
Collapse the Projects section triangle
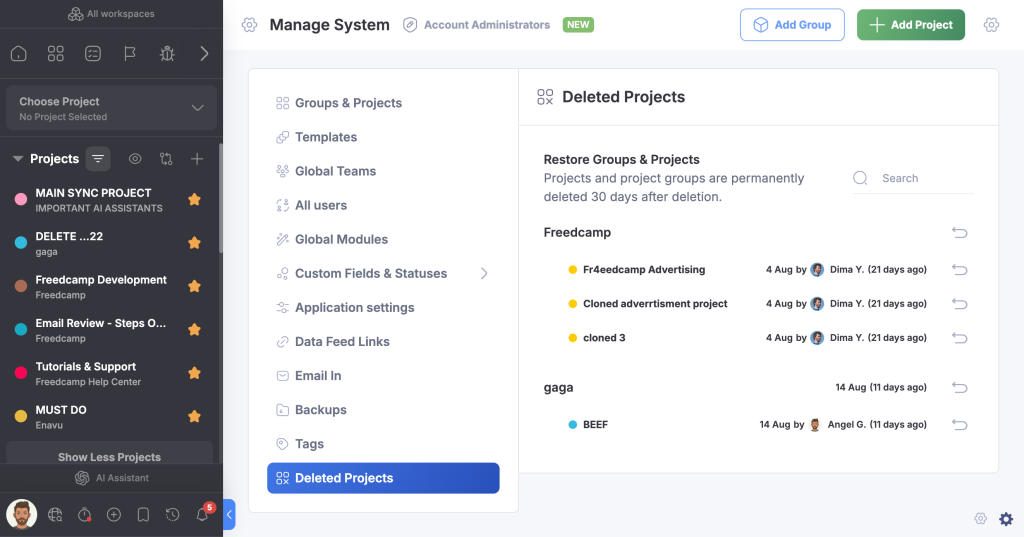(18, 159)
